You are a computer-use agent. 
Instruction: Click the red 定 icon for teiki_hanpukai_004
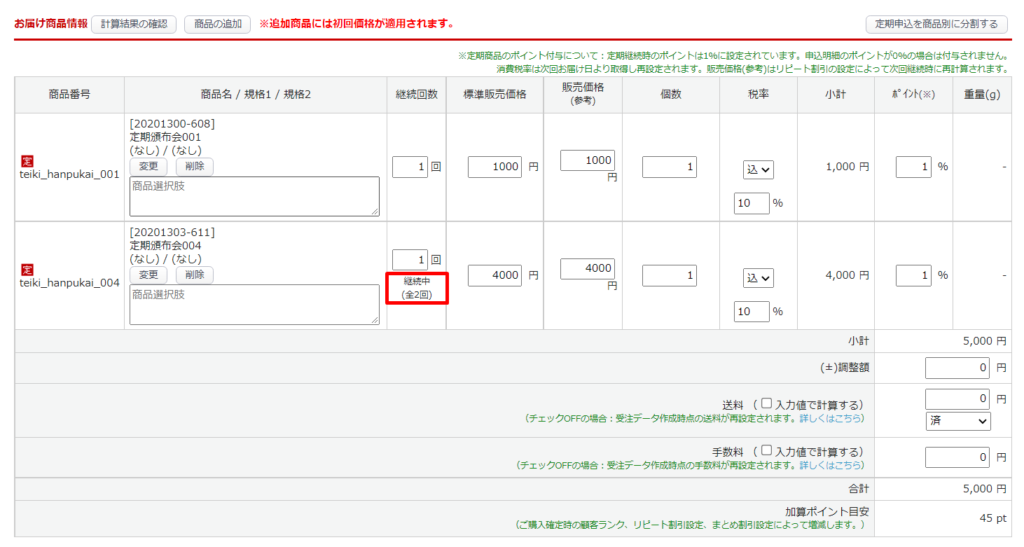[27, 269]
